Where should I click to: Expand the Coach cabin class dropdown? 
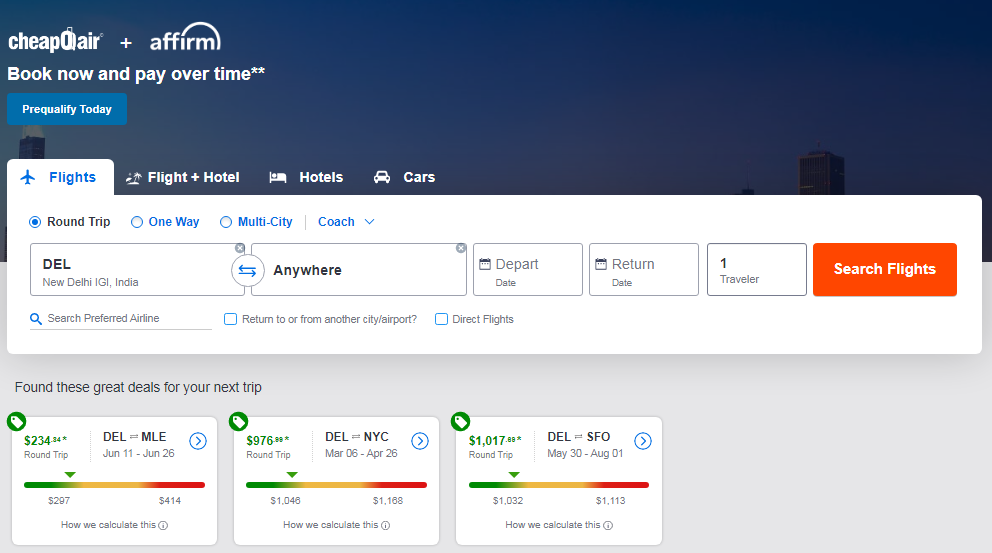pos(346,222)
